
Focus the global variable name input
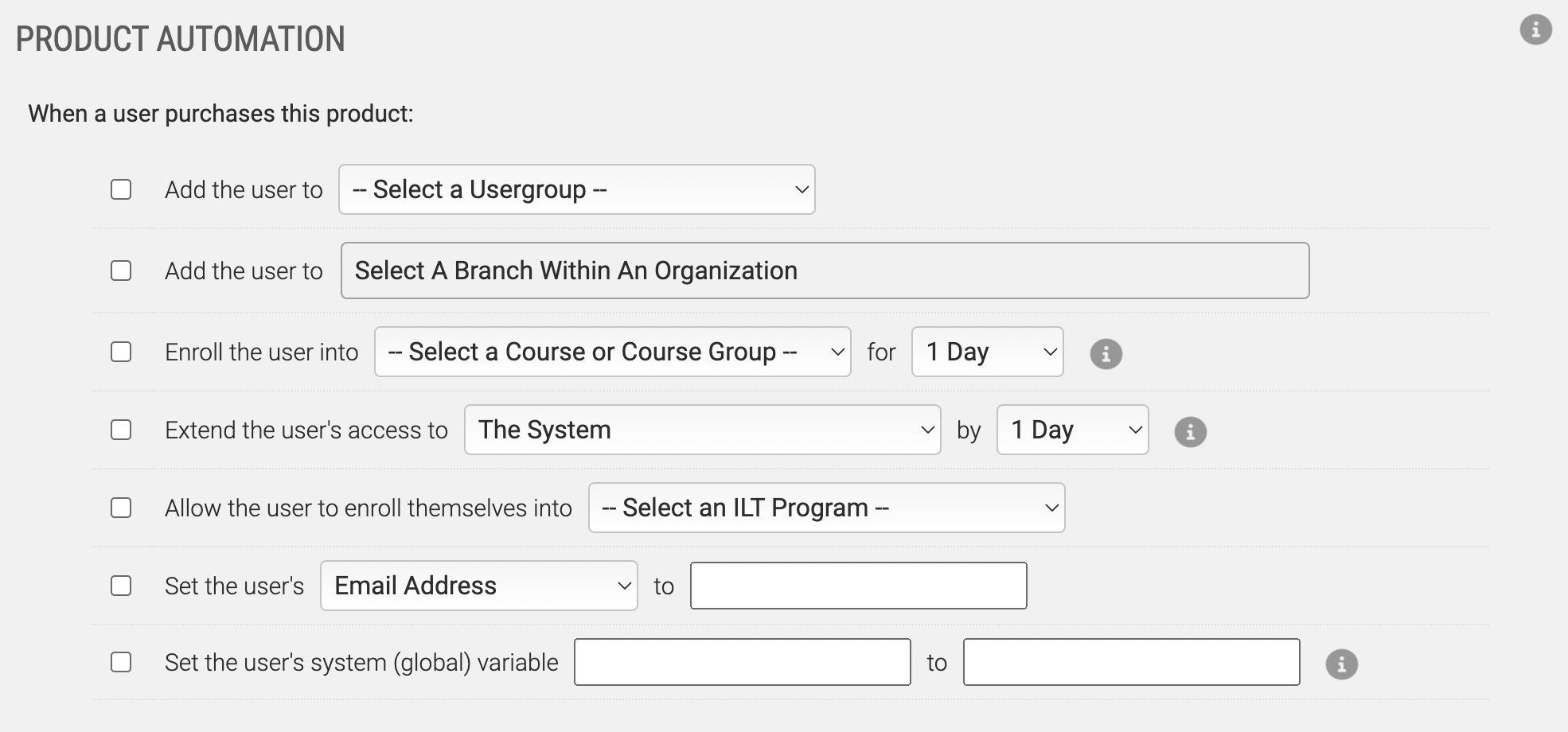[743, 662]
